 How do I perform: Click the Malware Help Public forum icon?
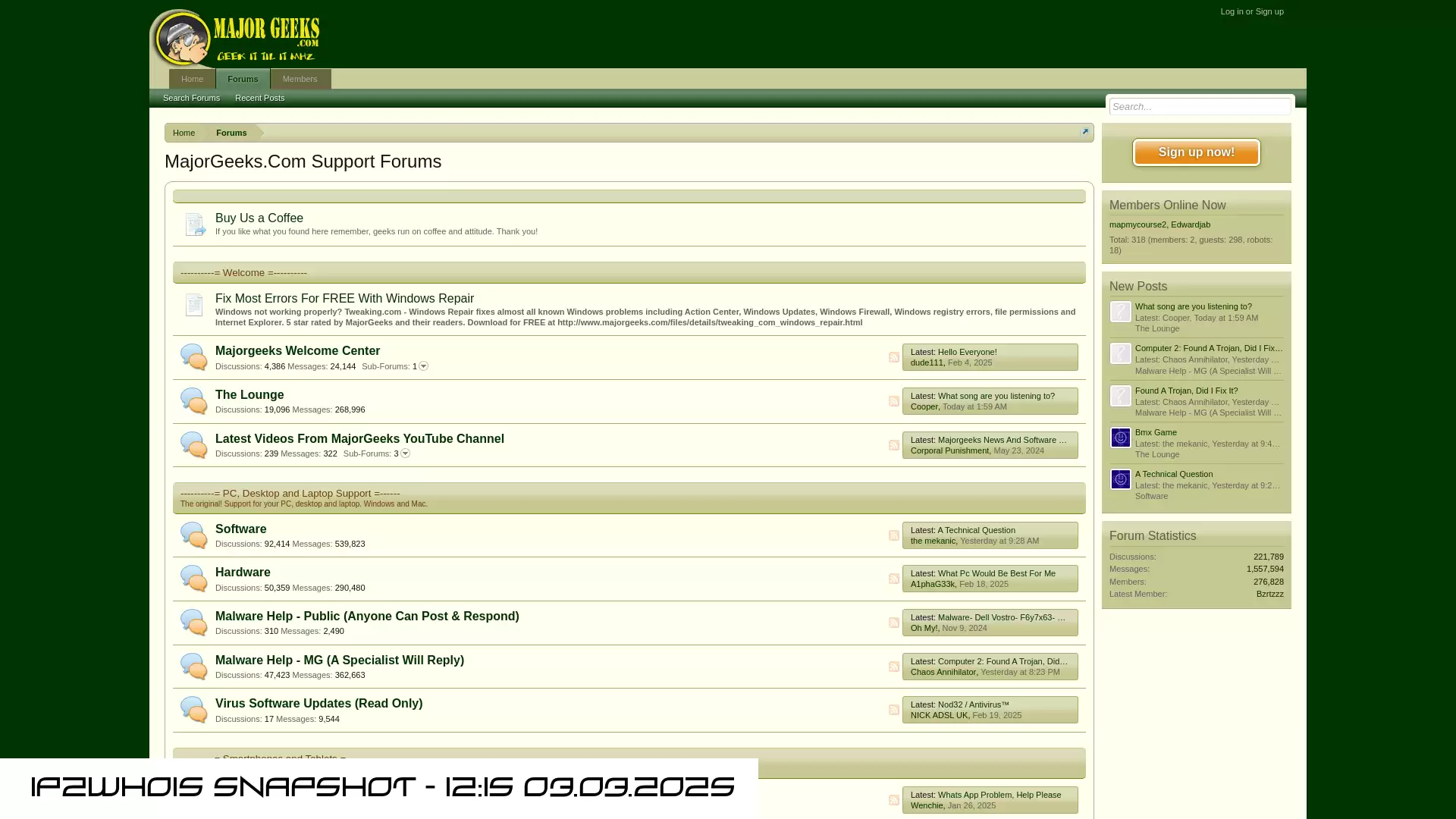(194, 622)
